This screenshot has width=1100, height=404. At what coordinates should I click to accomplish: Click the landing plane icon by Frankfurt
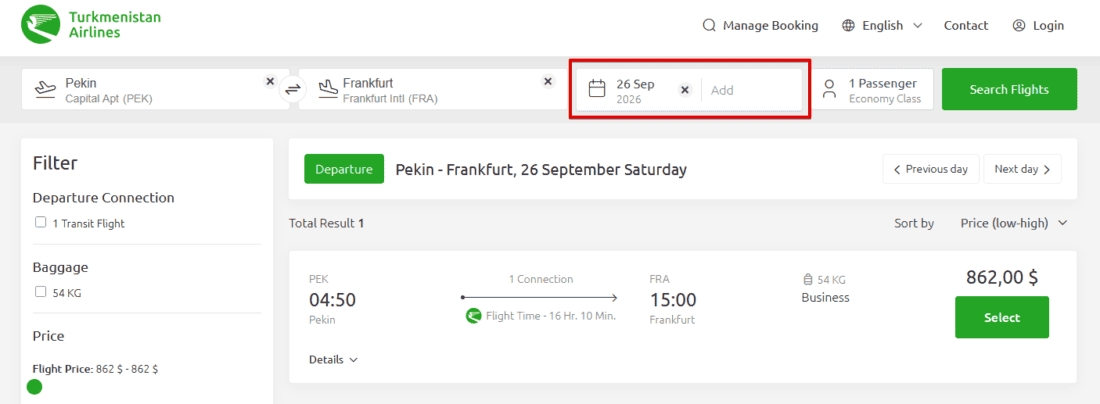pos(328,89)
